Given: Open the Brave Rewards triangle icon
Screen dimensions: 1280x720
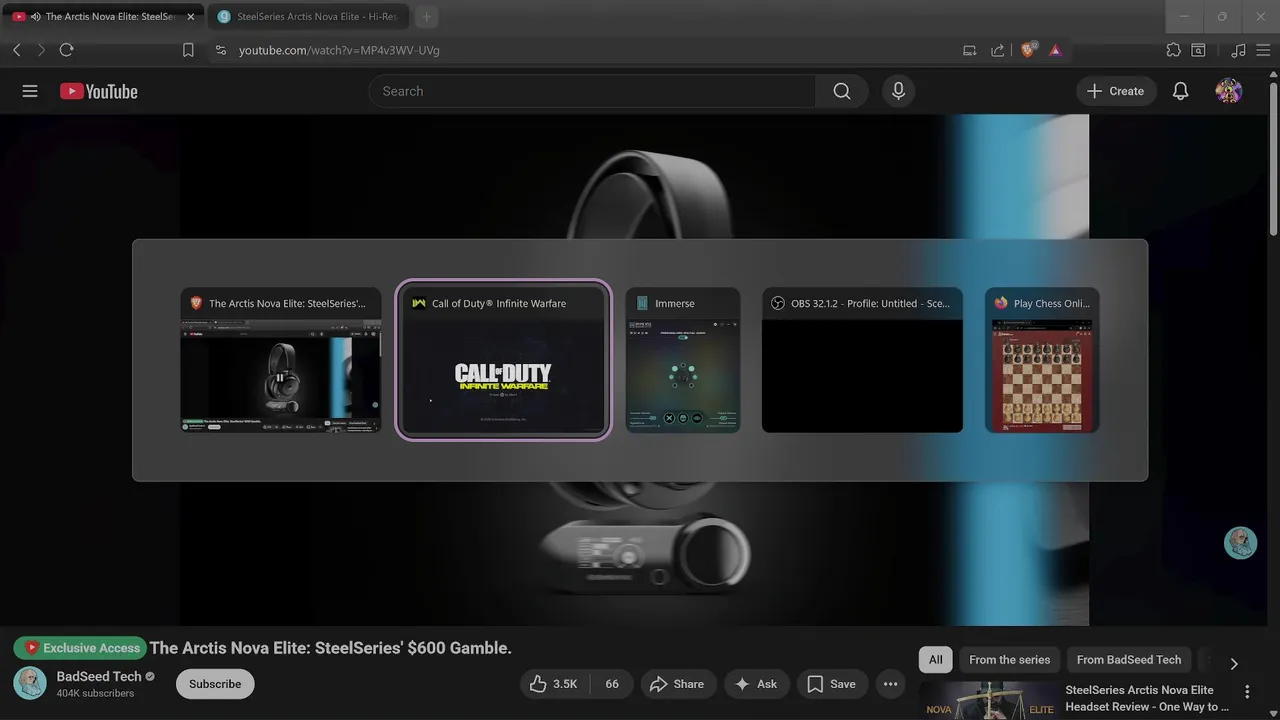Looking at the screenshot, I should (x=1055, y=50).
